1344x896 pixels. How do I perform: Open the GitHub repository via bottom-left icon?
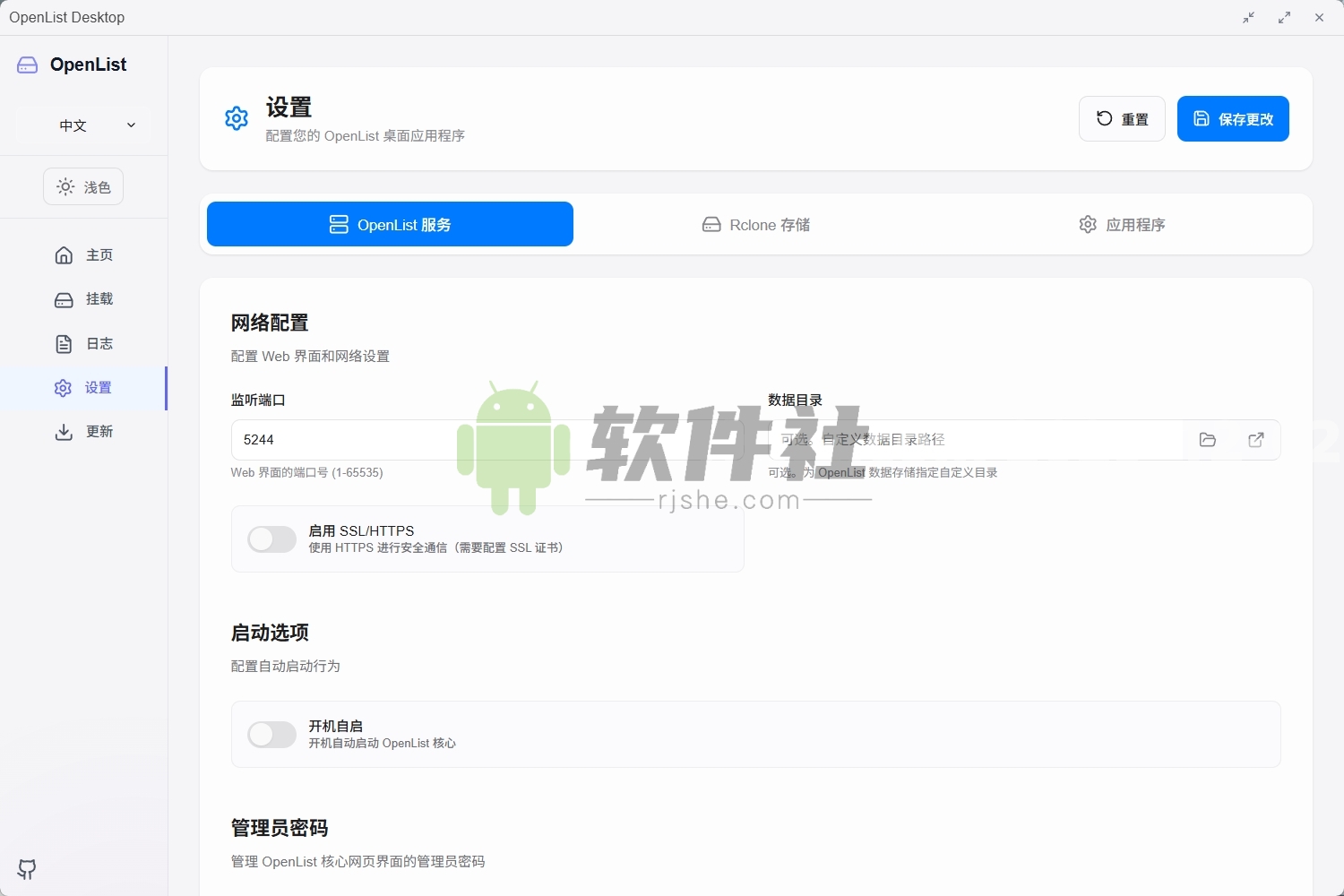pyautogui.click(x=27, y=869)
